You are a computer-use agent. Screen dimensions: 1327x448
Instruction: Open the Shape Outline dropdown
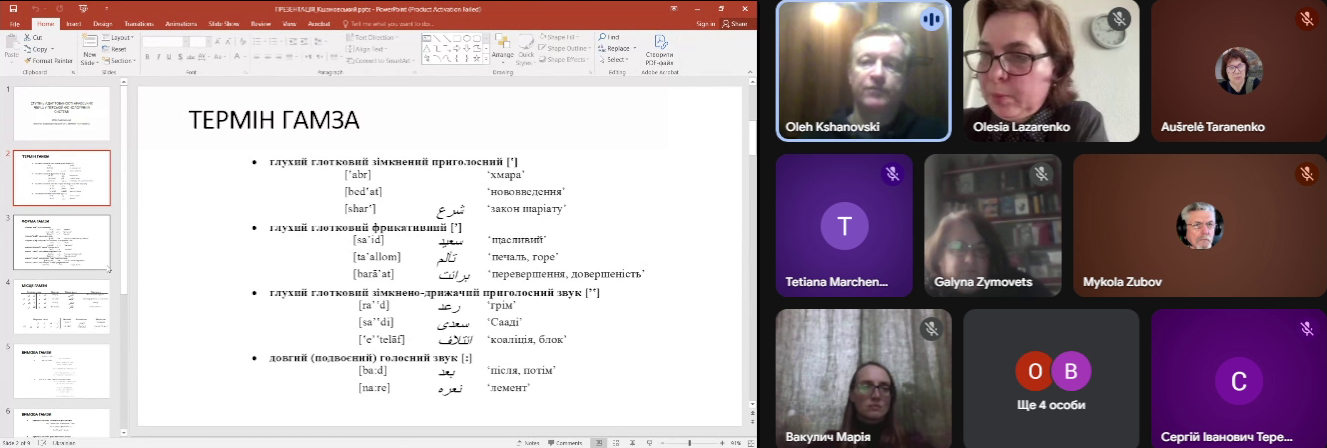[565, 48]
